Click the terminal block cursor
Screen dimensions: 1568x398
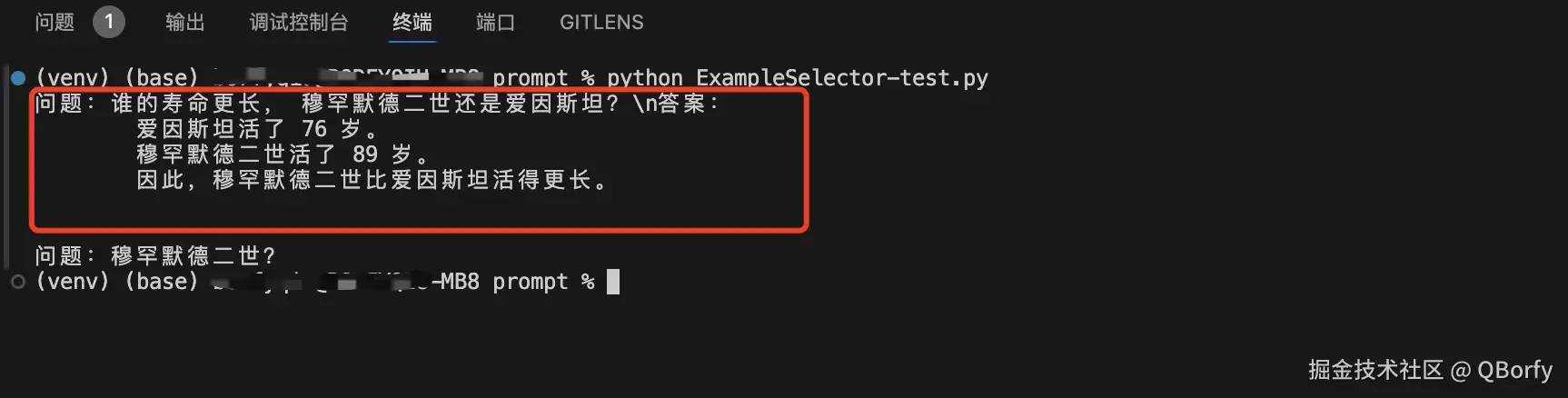pyautogui.click(x=613, y=282)
